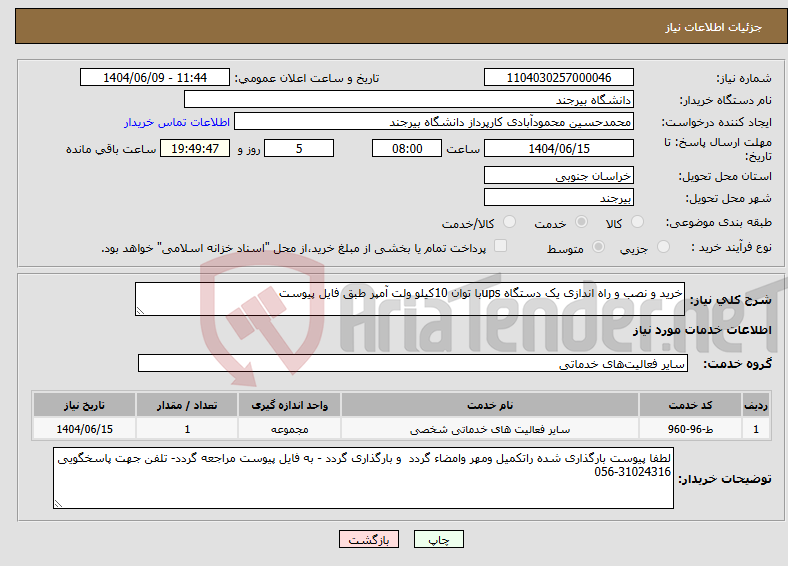Click the section title اطلاعات خدمات مورد نیاز
Screen dimensions: 788x566
702,330
